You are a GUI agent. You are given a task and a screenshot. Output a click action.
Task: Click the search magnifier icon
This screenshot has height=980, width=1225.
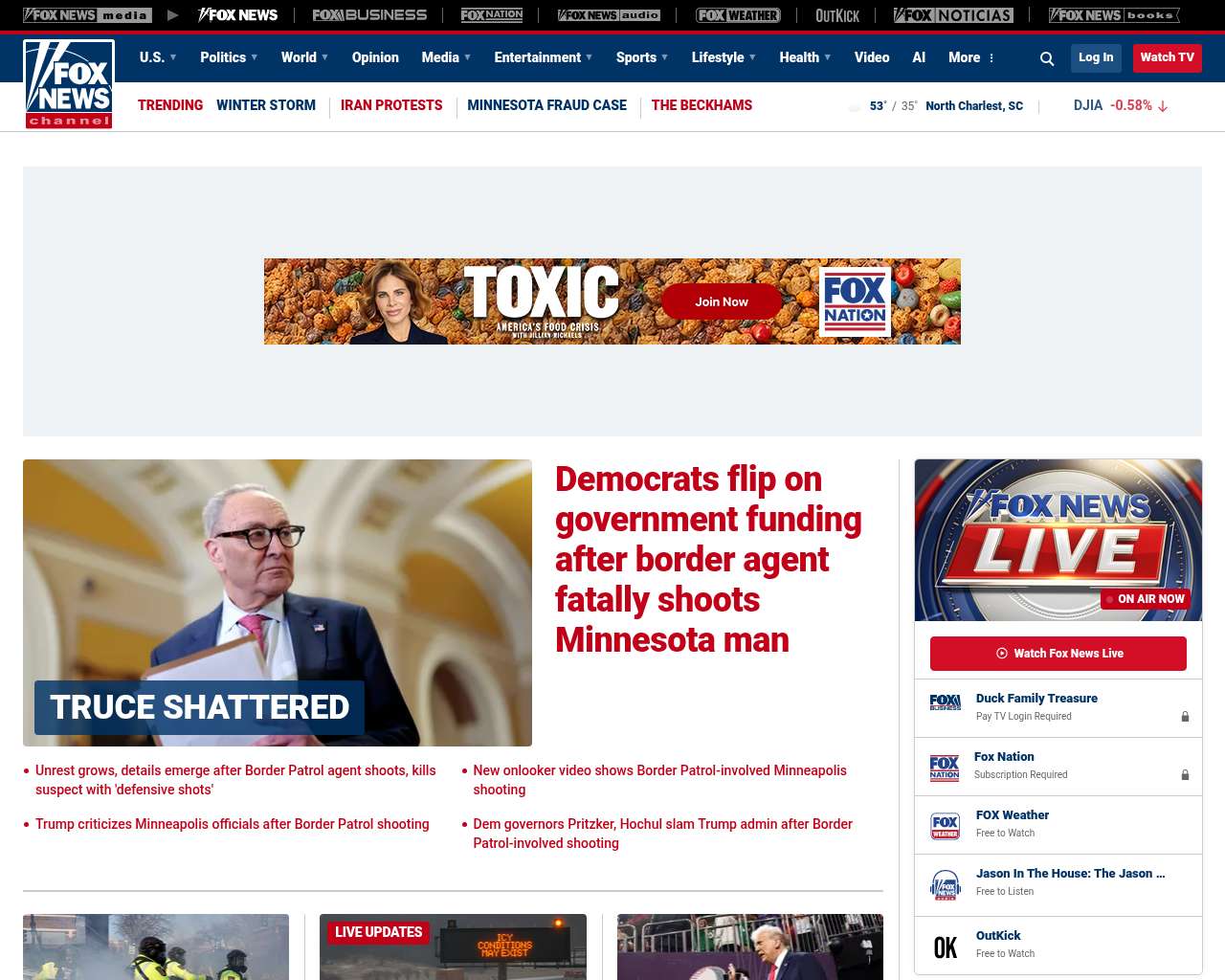[x=1047, y=58]
